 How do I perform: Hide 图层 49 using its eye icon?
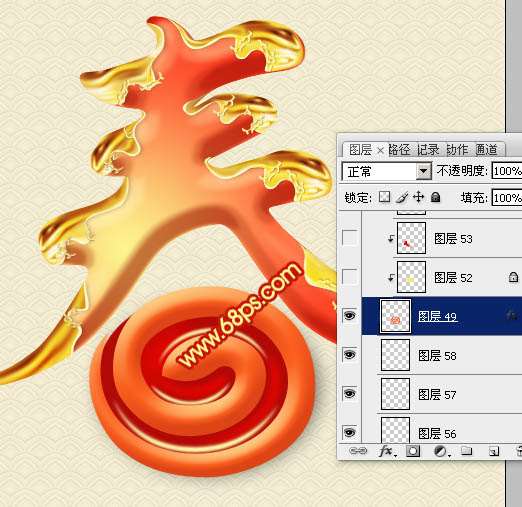pyautogui.click(x=349, y=315)
